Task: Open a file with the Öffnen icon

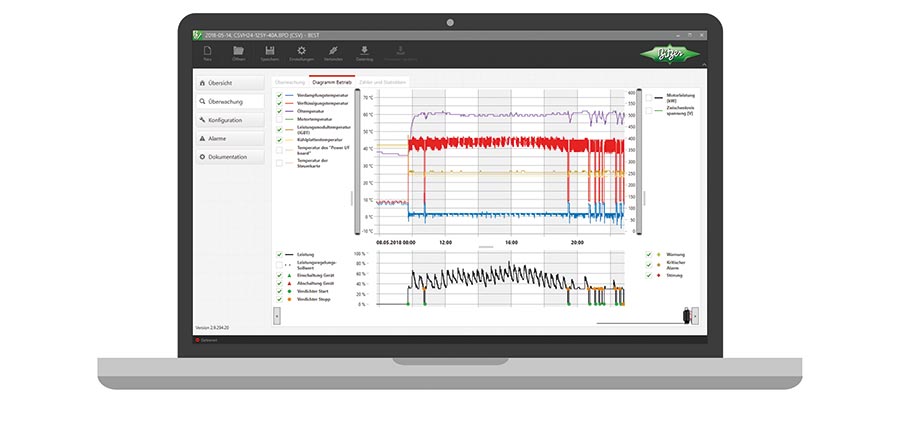Action: pyautogui.click(x=238, y=52)
